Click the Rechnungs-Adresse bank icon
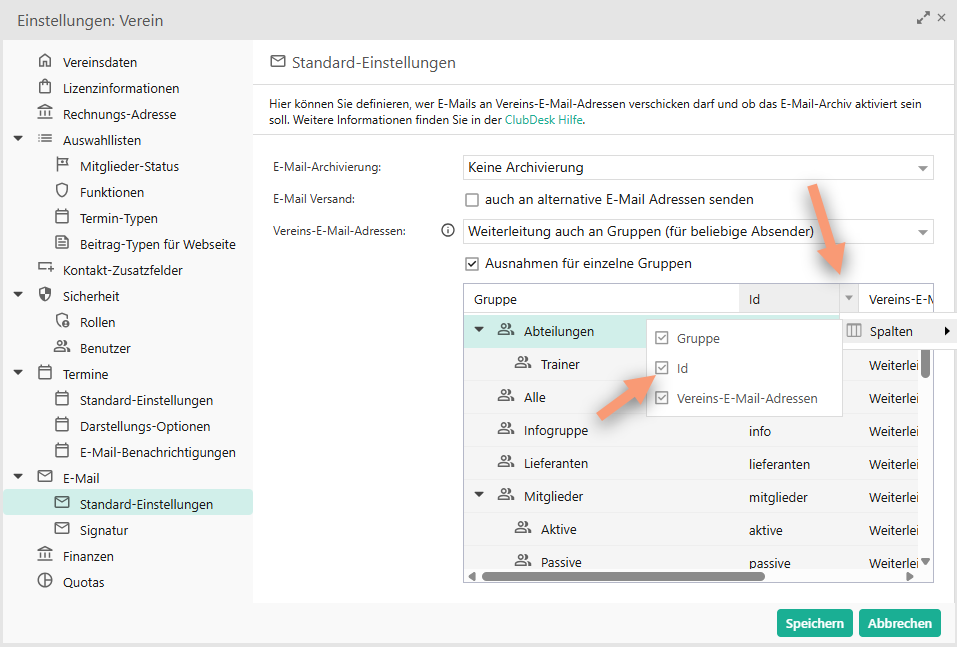Screen dimensions: 957x647 tap(45, 113)
